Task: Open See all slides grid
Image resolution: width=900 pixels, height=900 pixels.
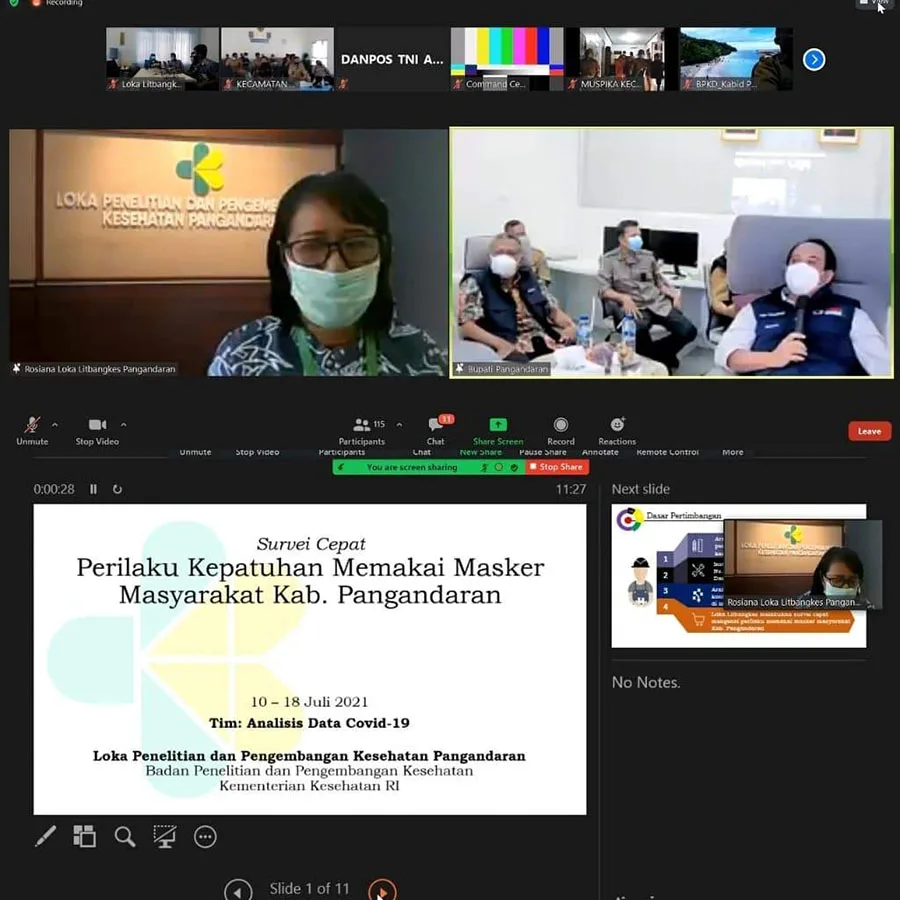Action: (x=84, y=836)
